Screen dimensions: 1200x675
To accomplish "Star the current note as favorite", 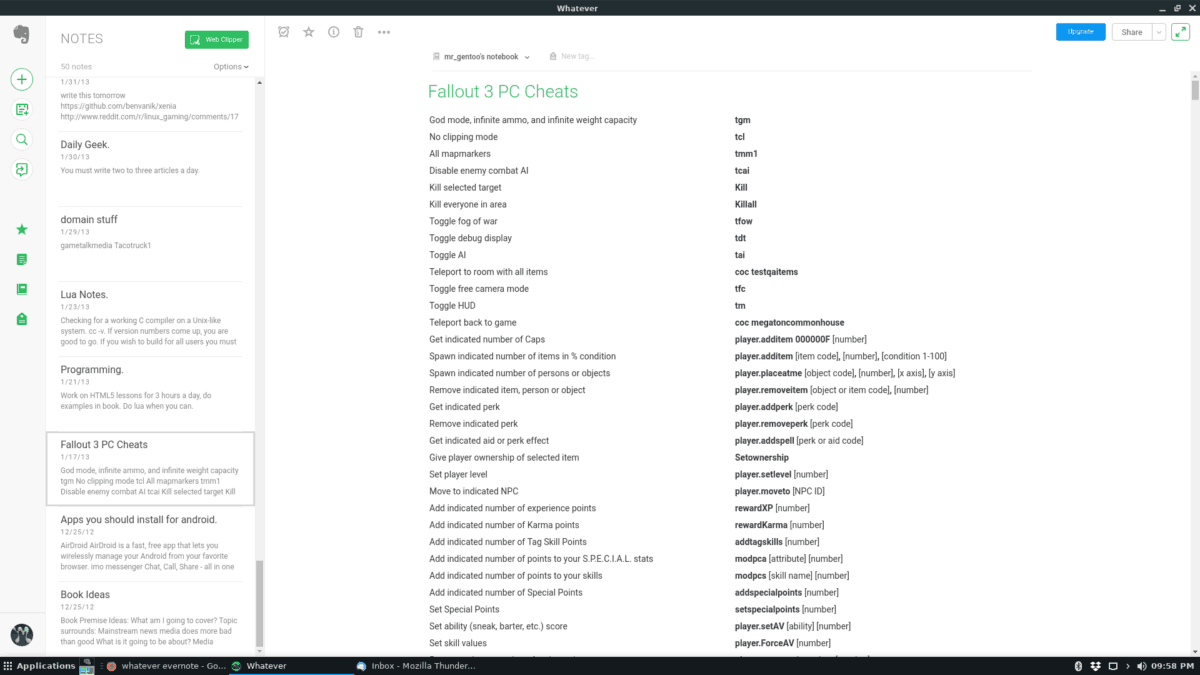I will click(x=308, y=31).
